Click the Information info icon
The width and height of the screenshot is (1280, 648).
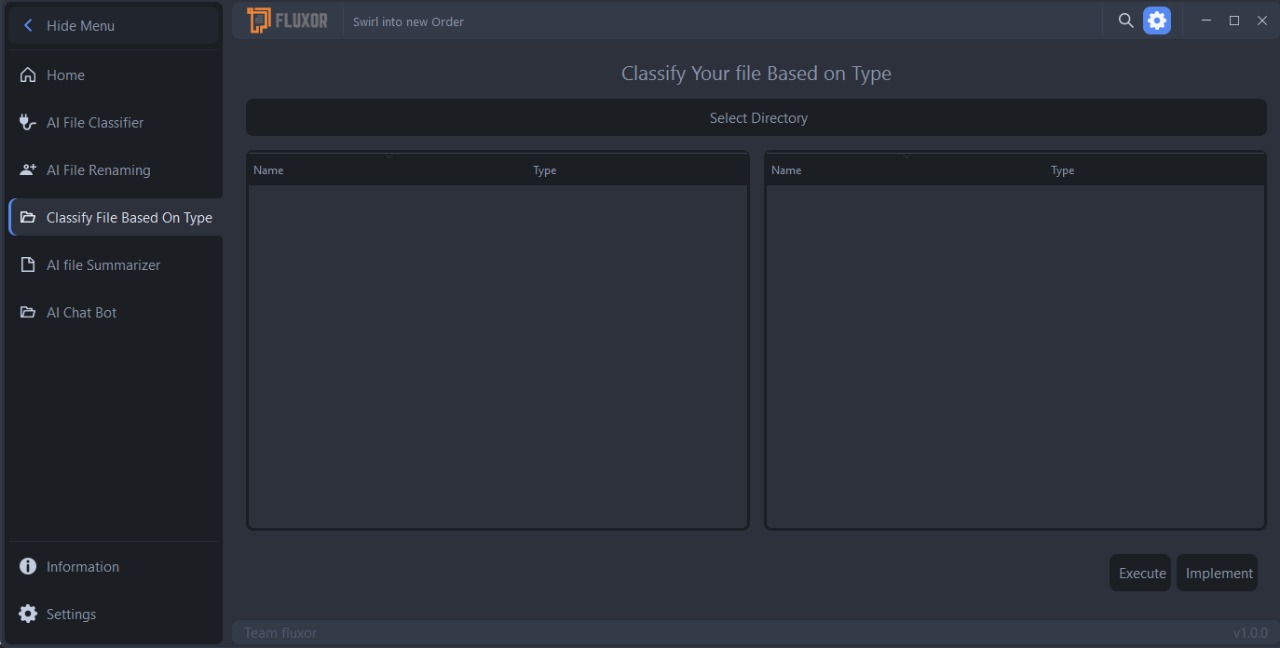tap(27, 566)
